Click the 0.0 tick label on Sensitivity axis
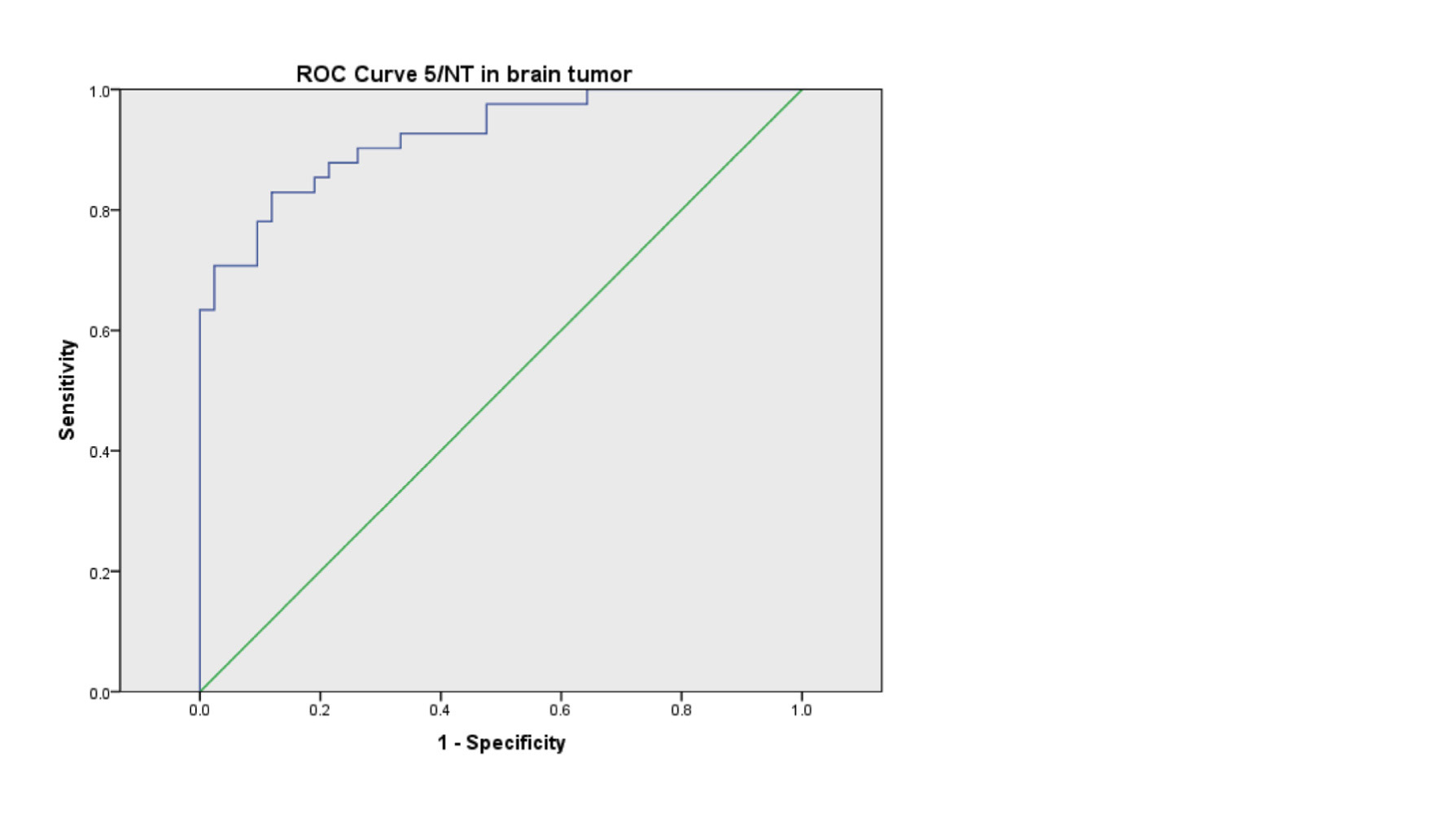1444x840 pixels. [x=99, y=693]
